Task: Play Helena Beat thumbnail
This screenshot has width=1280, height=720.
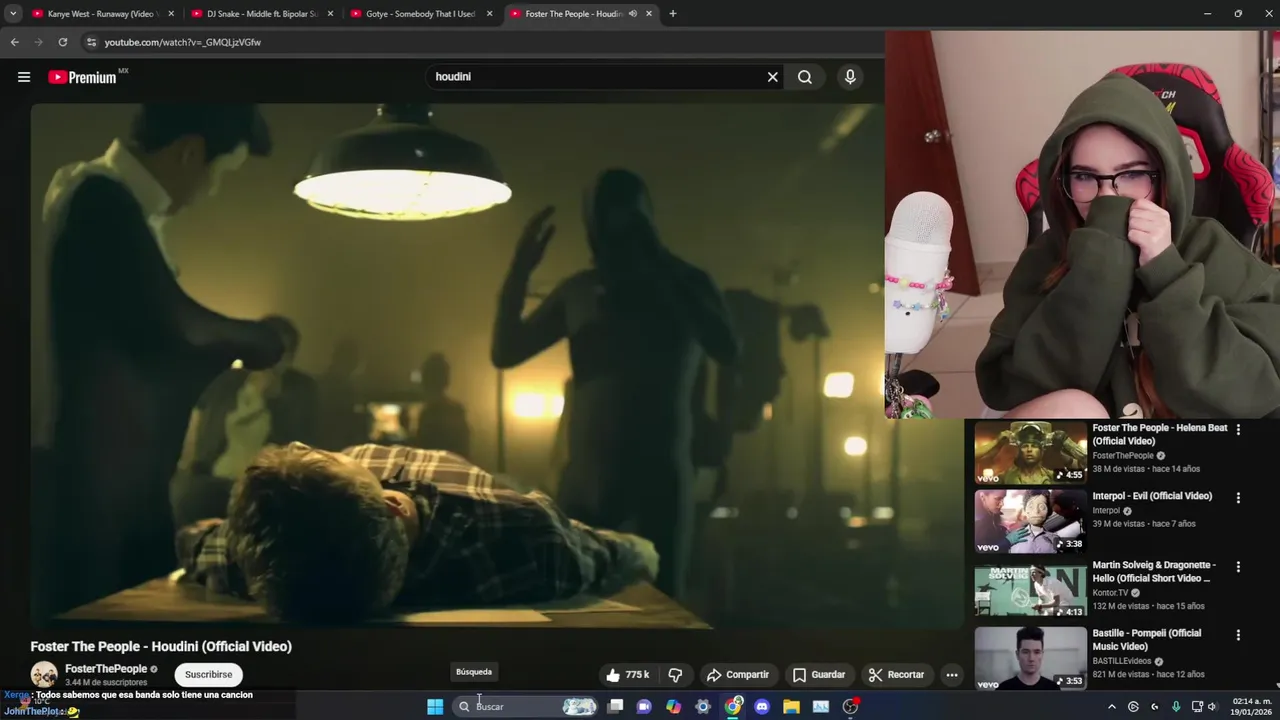Action: pyautogui.click(x=1030, y=452)
